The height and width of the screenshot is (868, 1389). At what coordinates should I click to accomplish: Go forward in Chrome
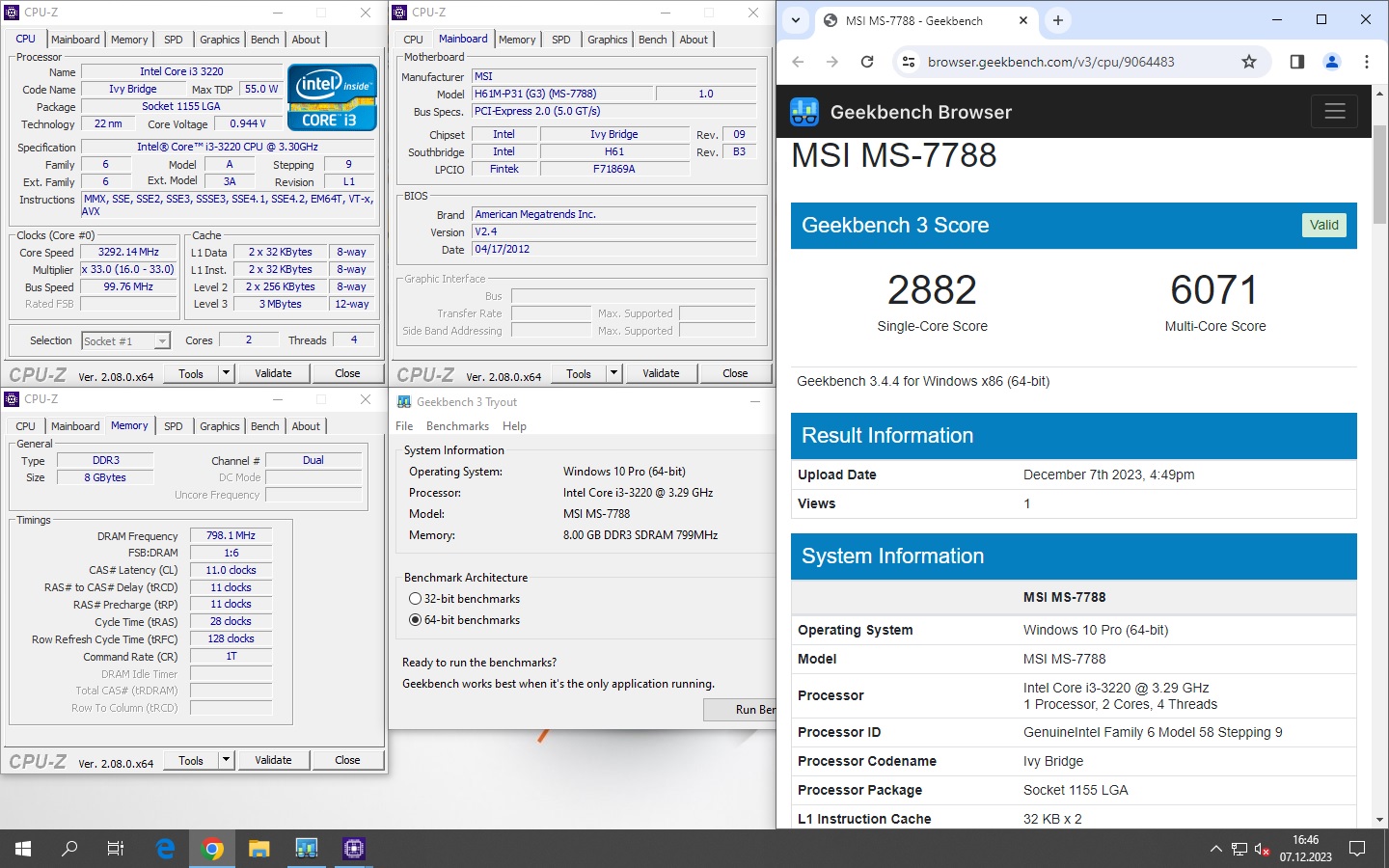(x=832, y=62)
